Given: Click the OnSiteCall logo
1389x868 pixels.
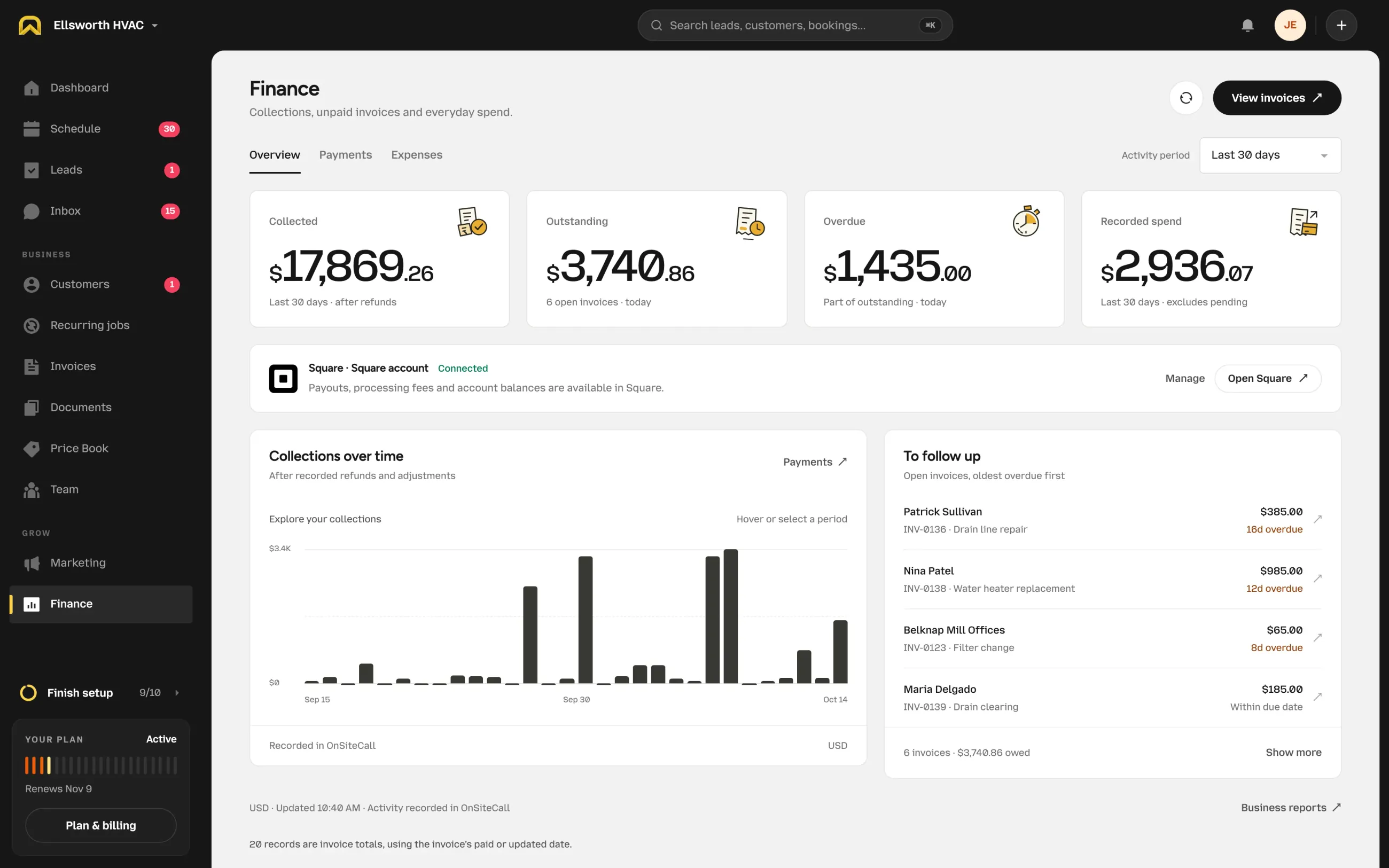Looking at the screenshot, I should 30,25.
